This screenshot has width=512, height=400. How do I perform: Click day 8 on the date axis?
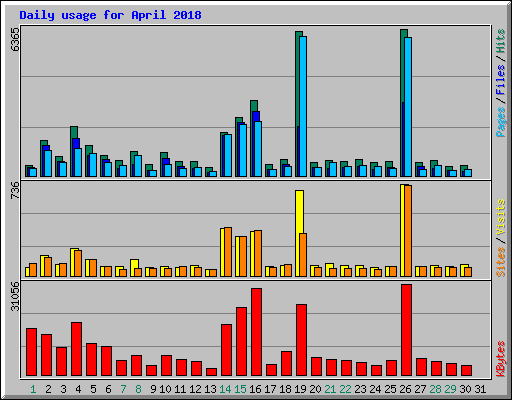(x=138, y=389)
